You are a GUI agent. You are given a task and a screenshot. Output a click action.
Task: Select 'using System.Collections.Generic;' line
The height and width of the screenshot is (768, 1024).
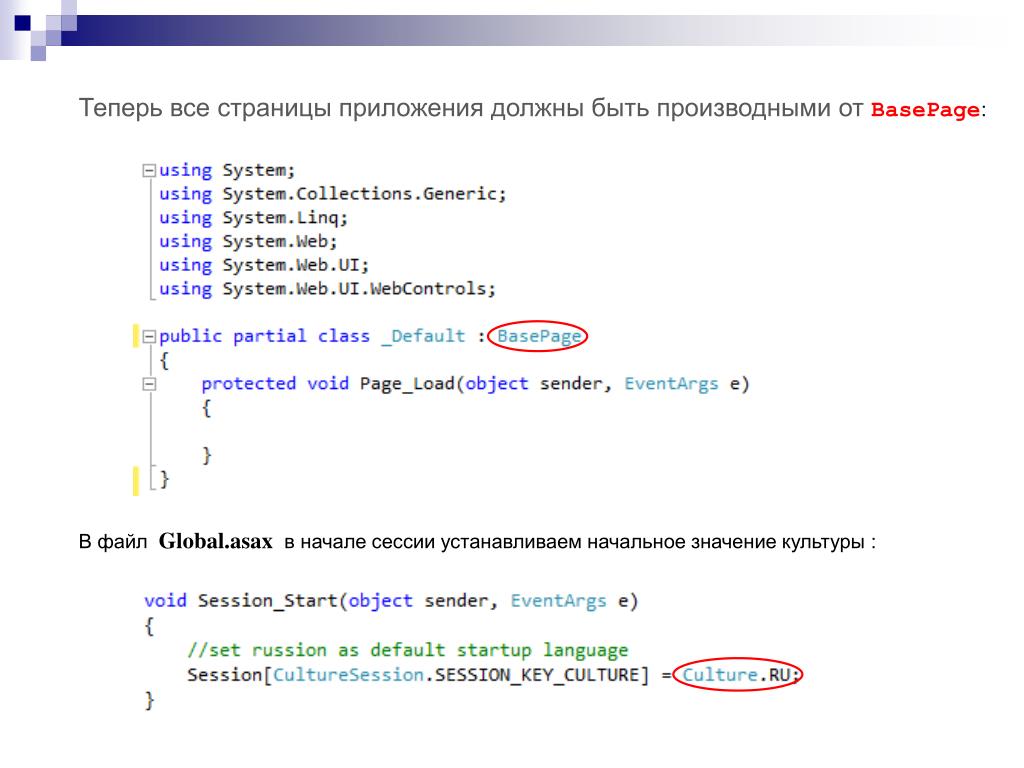coord(332,194)
